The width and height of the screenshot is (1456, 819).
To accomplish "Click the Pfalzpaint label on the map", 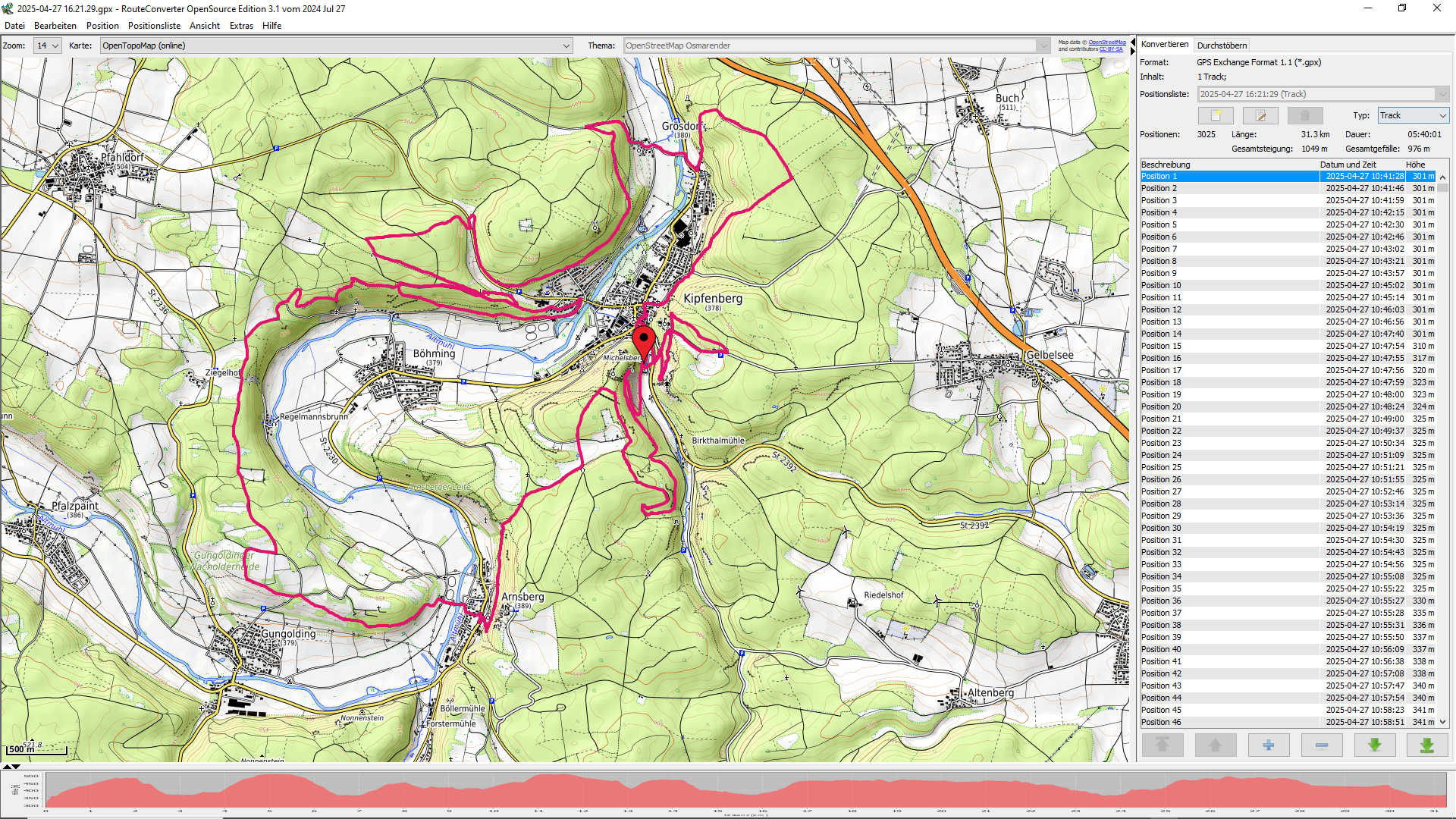I will (75, 506).
